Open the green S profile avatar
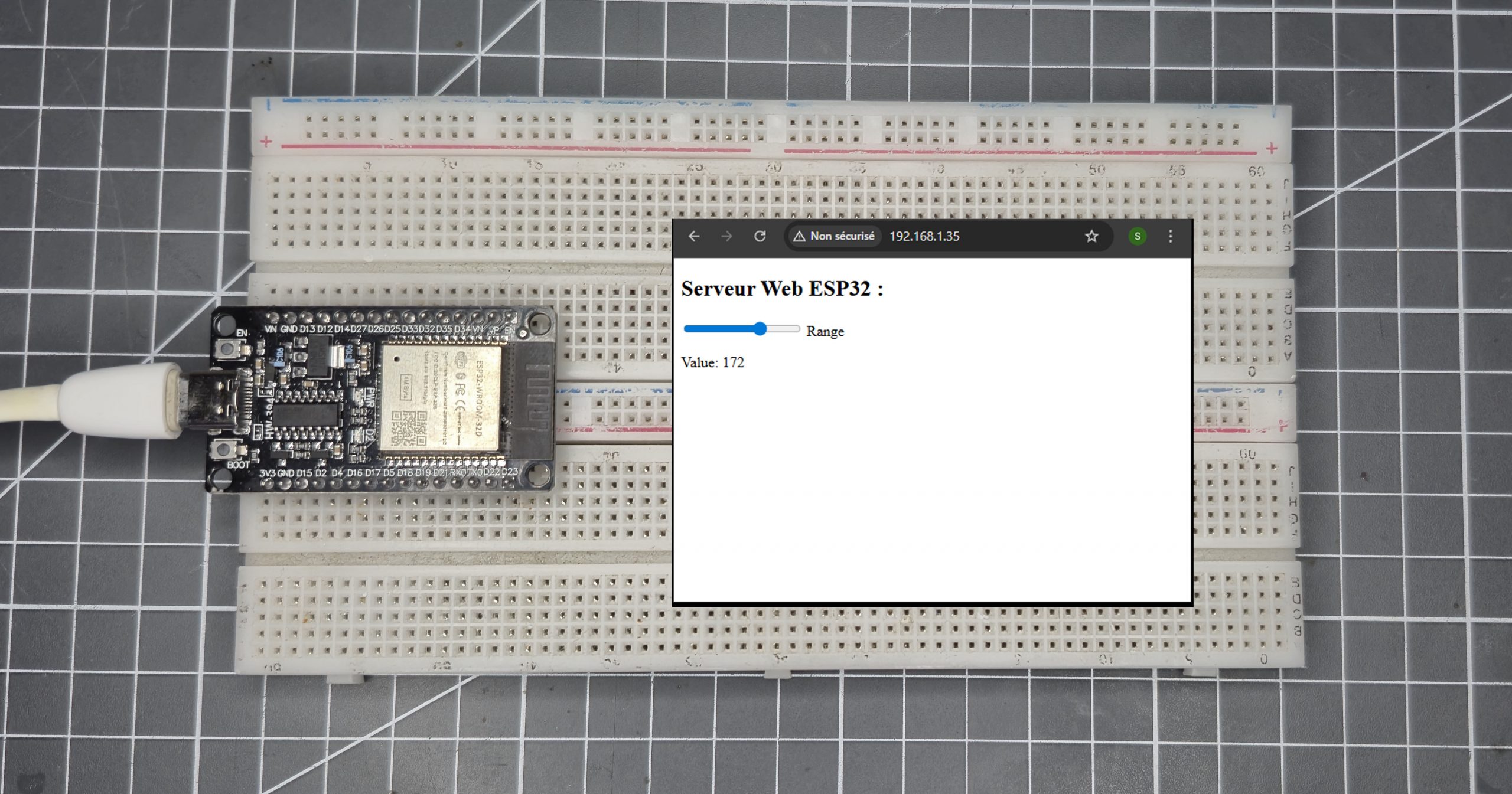The height and width of the screenshot is (794, 1512). 1137,236
